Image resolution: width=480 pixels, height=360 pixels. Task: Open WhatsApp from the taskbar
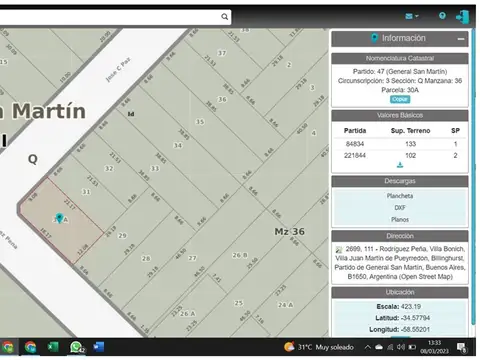(77, 347)
